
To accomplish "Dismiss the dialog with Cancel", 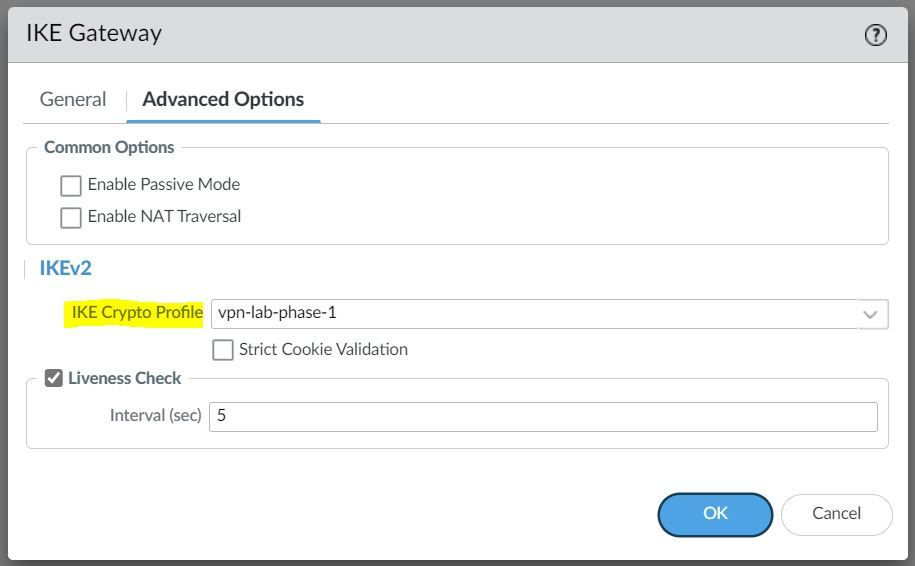I will point(836,514).
